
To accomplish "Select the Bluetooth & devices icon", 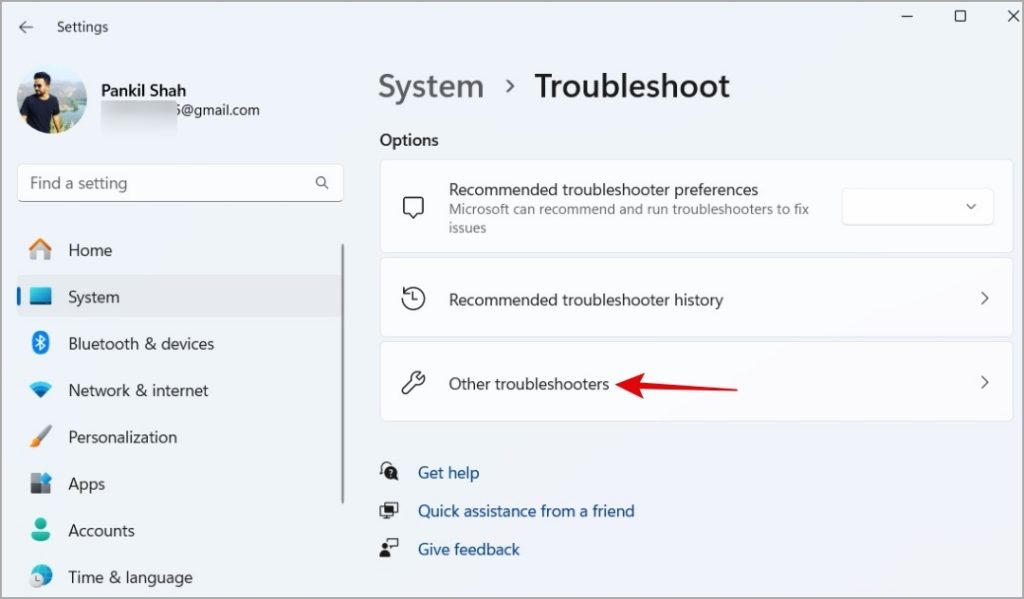I will click(x=40, y=343).
